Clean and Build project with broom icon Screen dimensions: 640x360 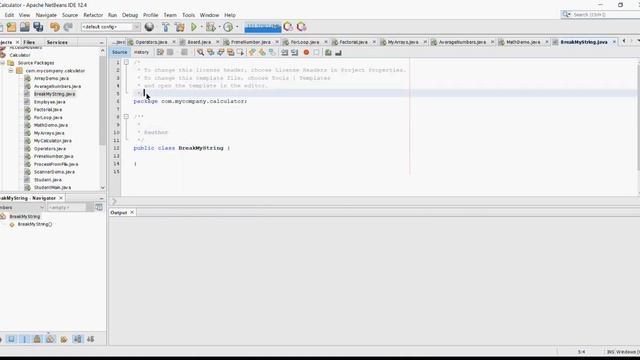(180, 27)
